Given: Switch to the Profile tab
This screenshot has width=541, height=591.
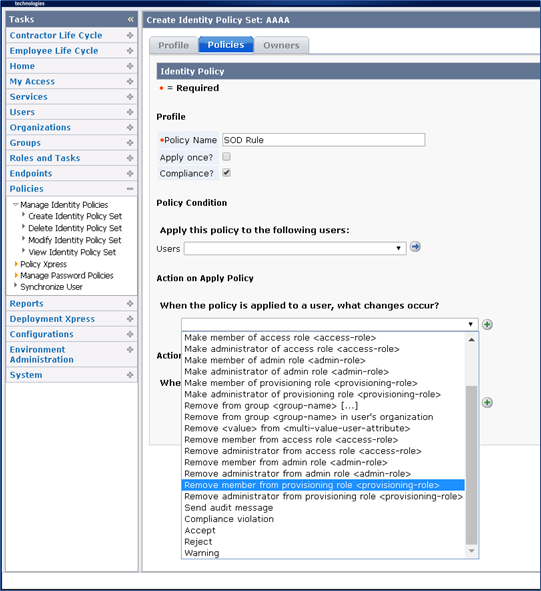Looking at the screenshot, I should point(173,45).
